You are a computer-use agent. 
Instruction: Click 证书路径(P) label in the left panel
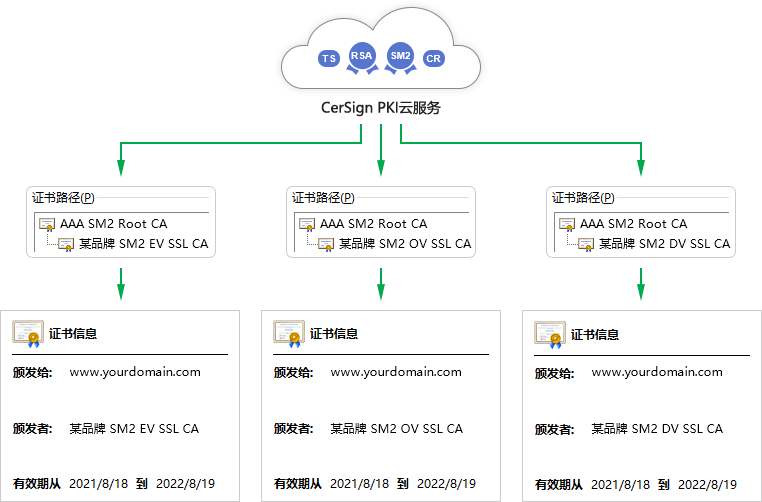(x=64, y=198)
